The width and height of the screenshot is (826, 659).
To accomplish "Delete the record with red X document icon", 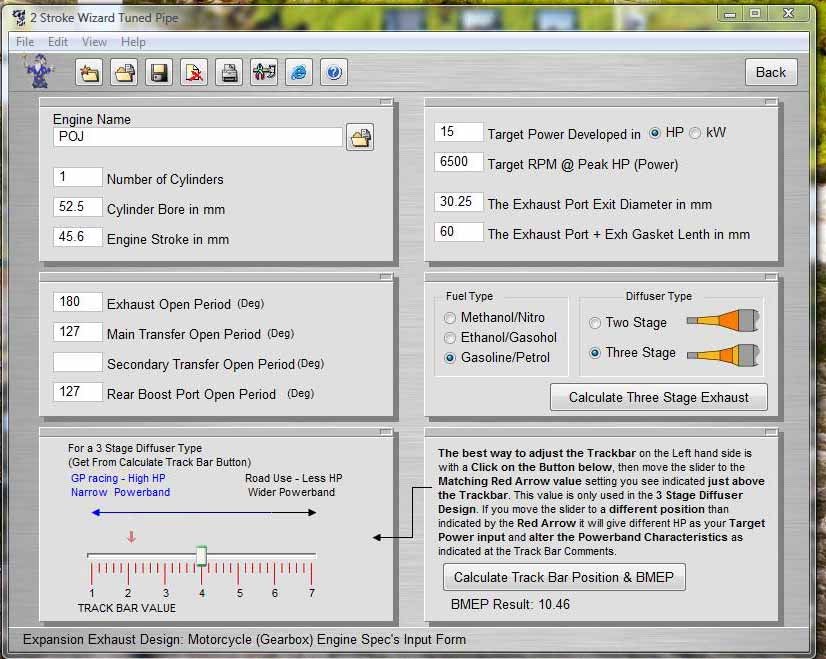I will pyautogui.click(x=193, y=72).
